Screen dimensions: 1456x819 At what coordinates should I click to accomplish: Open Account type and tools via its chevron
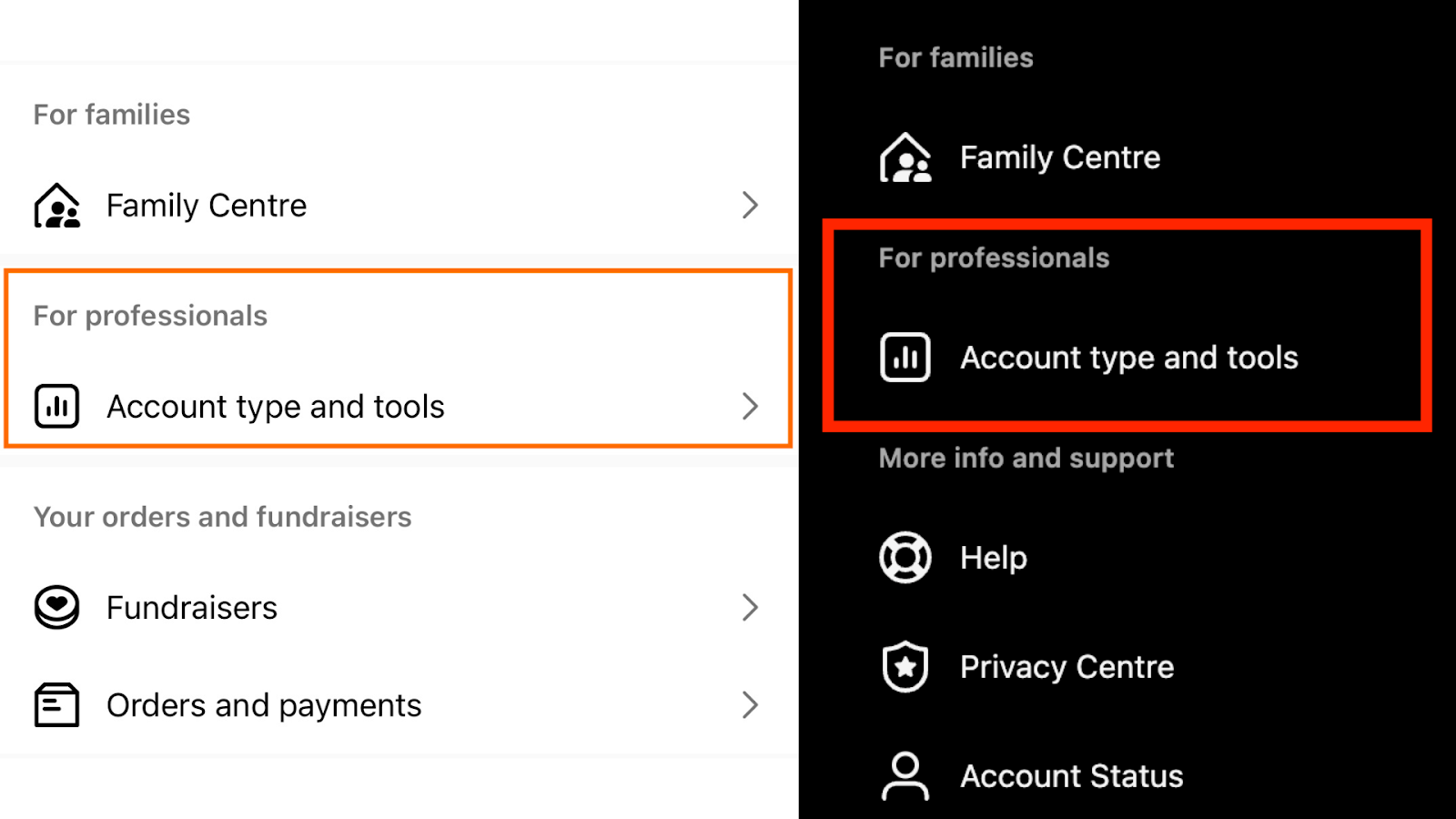pyautogui.click(x=750, y=407)
